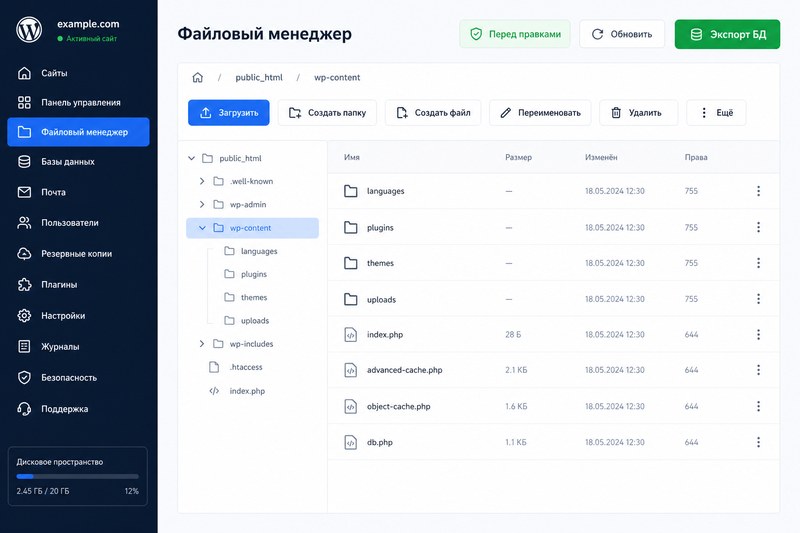Open the uploads row actions menu
This screenshot has width=800, height=533.
tap(758, 299)
